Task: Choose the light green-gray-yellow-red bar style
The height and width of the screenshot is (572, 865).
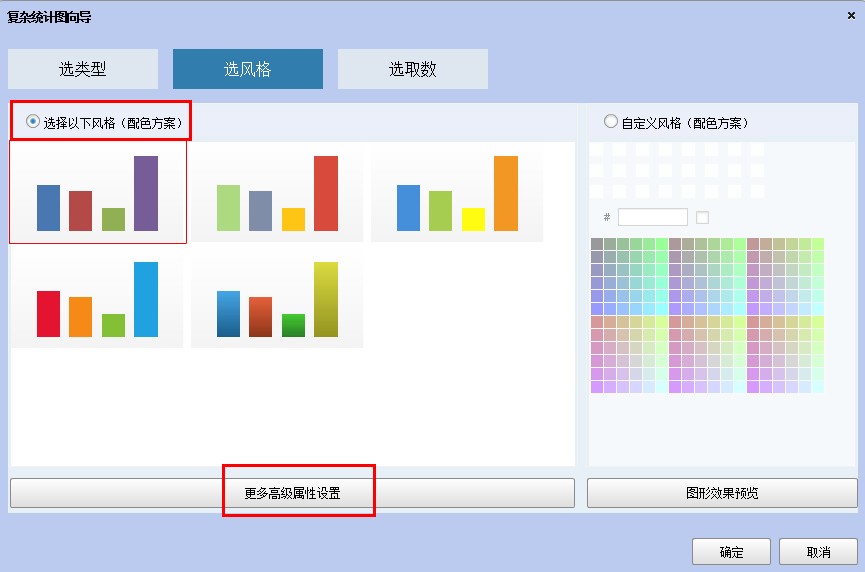Action: [277, 192]
